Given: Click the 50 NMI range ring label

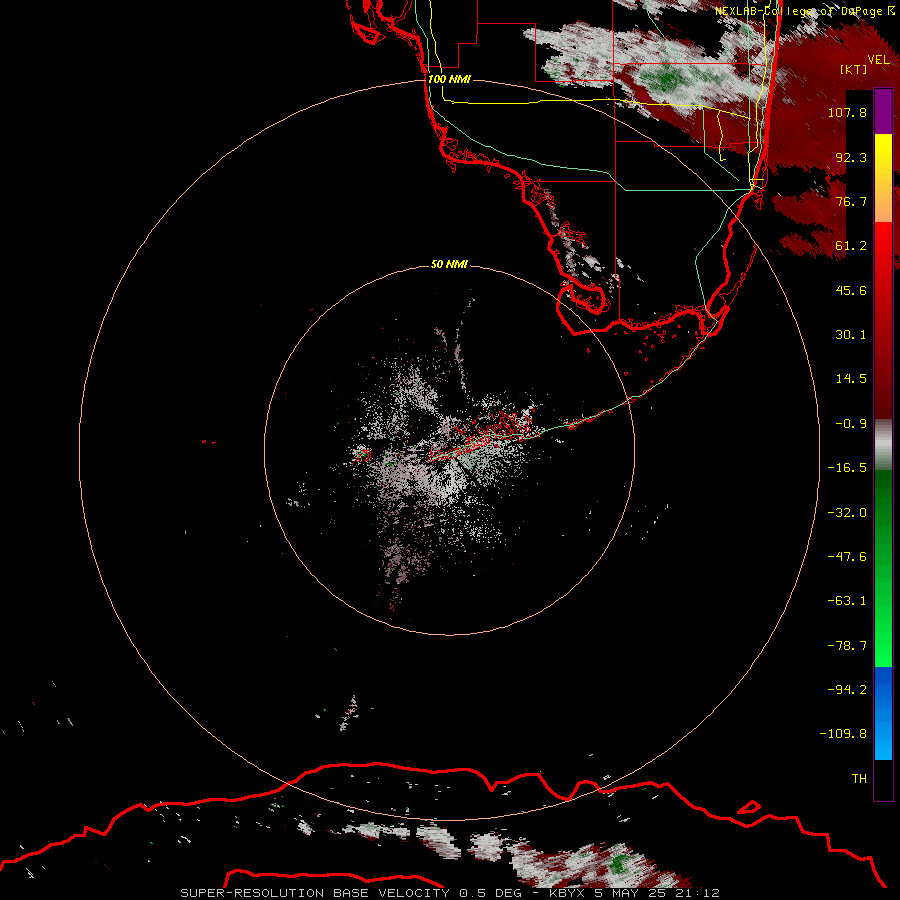Looking at the screenshot, I should coord(449,264).
